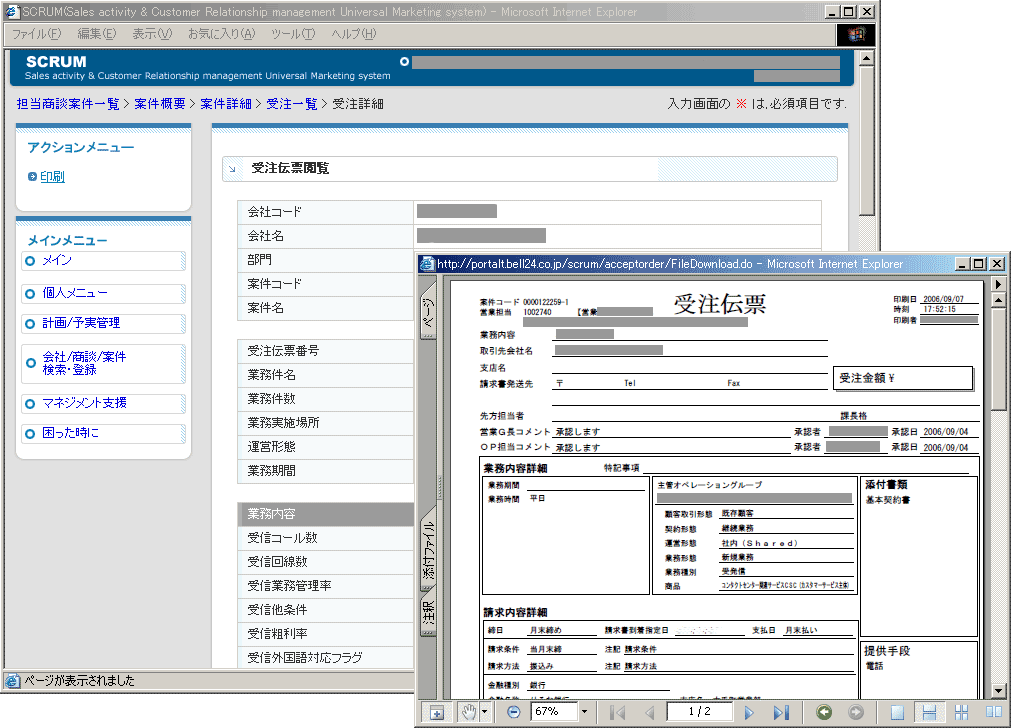
Task: Click the 印刷 print link
Action: [x=52, y=177]
